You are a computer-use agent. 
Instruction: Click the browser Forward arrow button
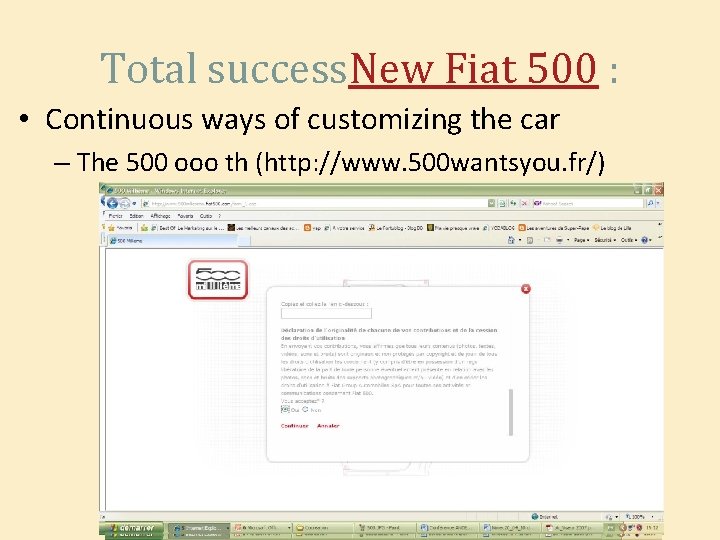(x=124, y=203)
